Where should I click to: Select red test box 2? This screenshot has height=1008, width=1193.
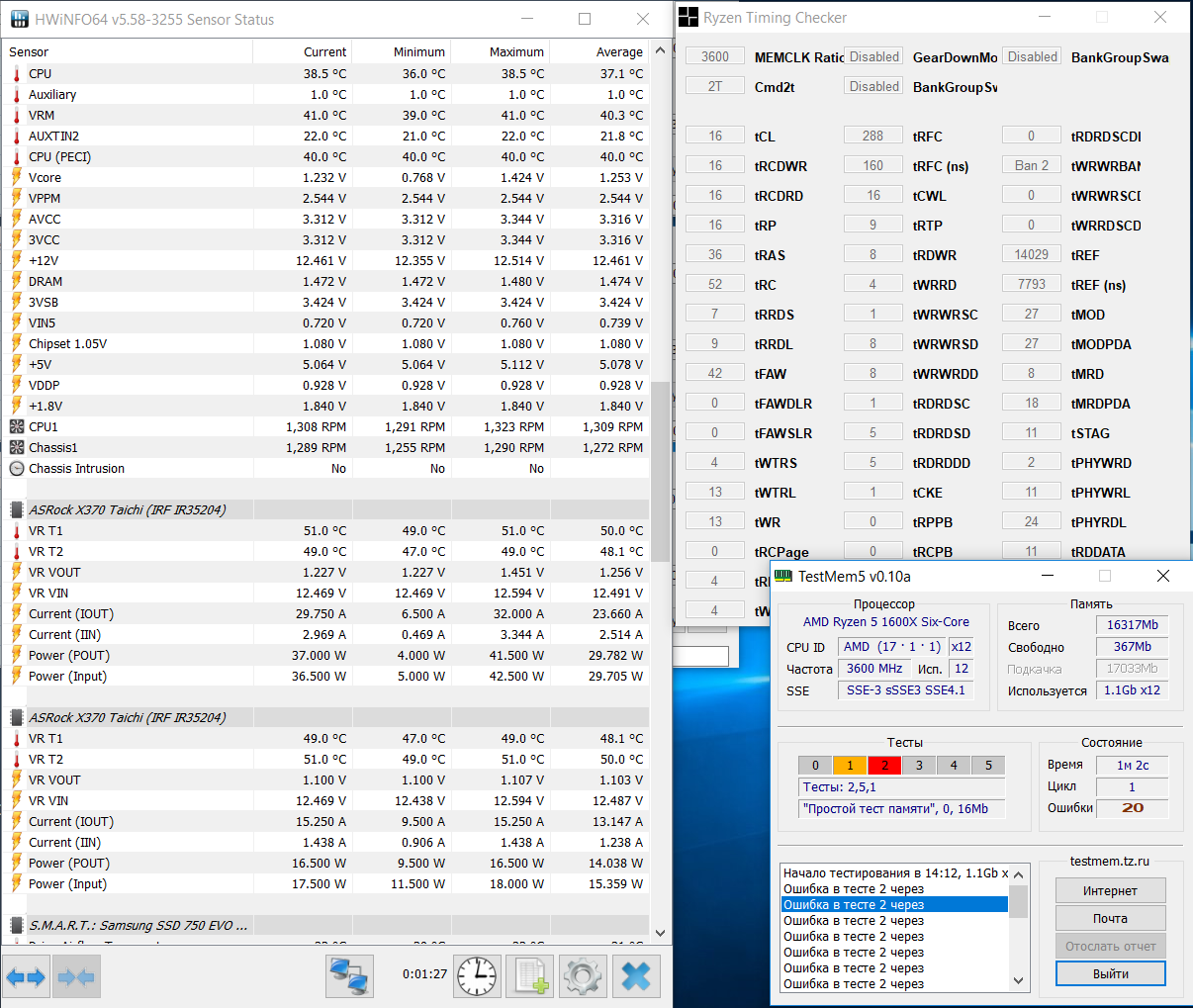coord(884,765)
